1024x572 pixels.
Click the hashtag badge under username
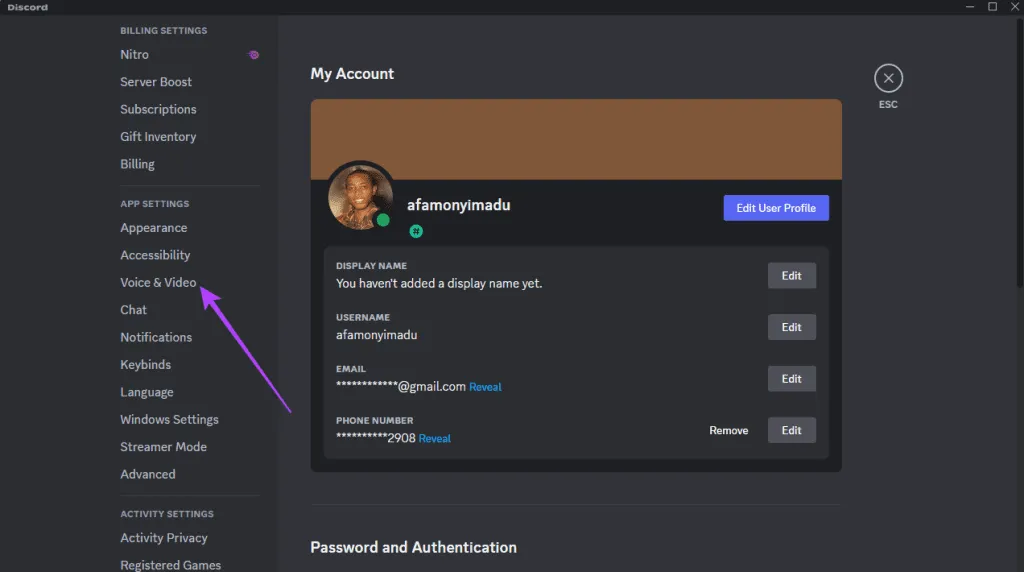[x=416, y=231]
